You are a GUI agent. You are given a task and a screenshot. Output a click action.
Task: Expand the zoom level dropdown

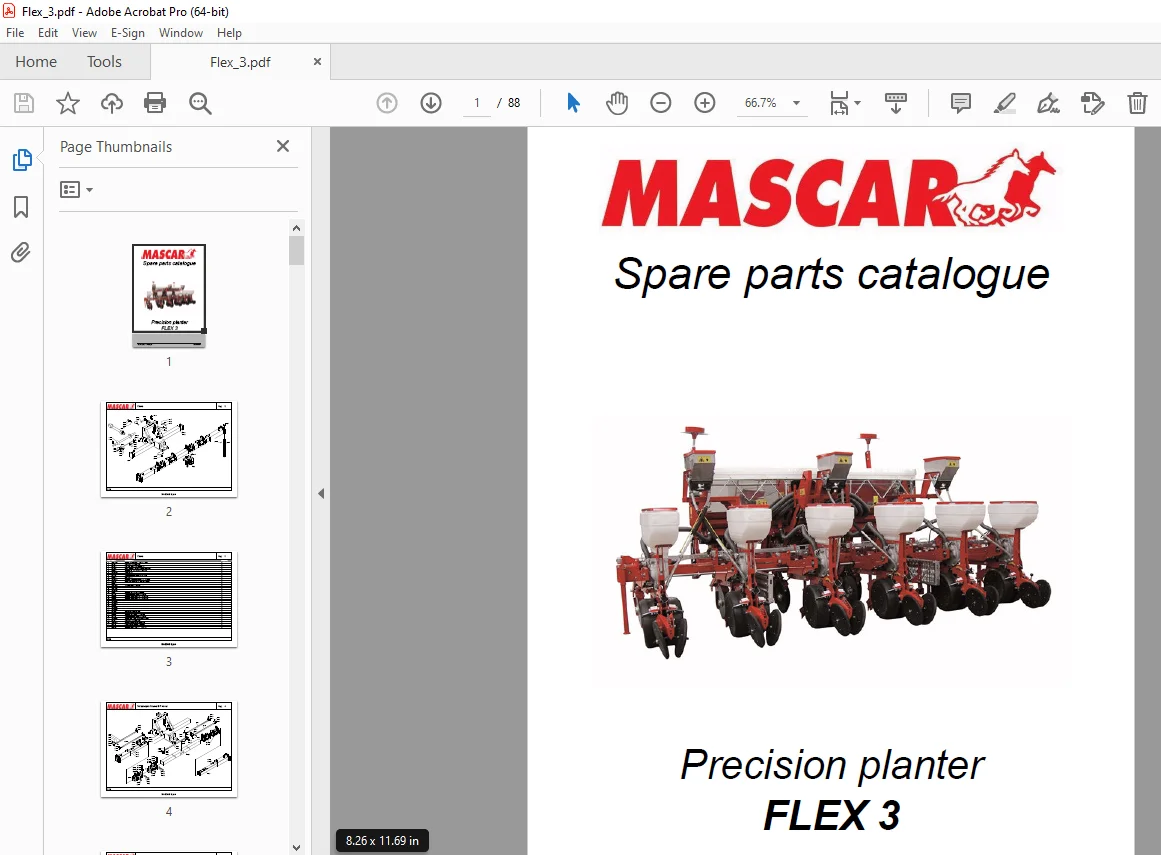(x=797, y=103)
